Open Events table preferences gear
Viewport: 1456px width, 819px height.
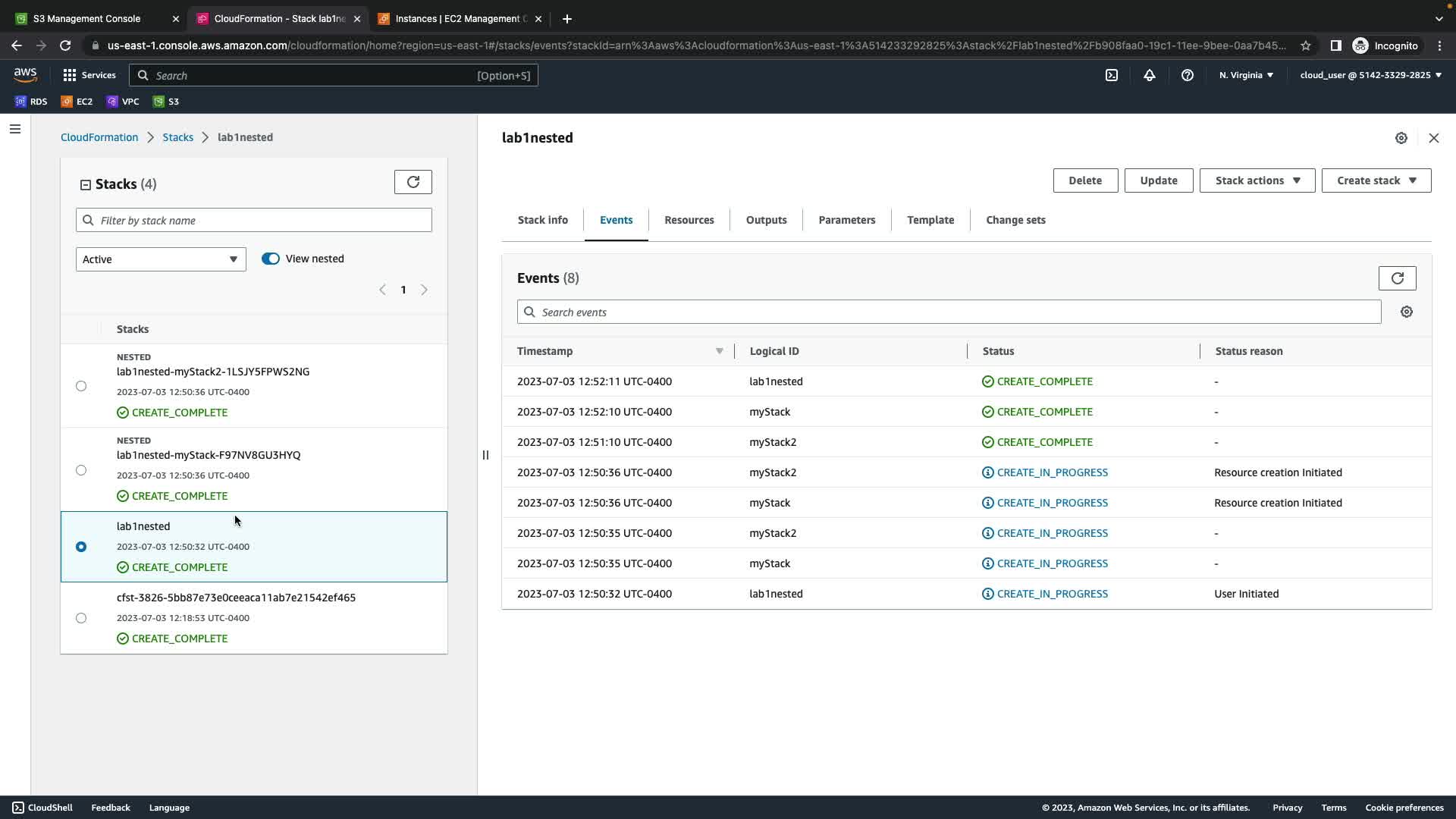pos(1406,312)
